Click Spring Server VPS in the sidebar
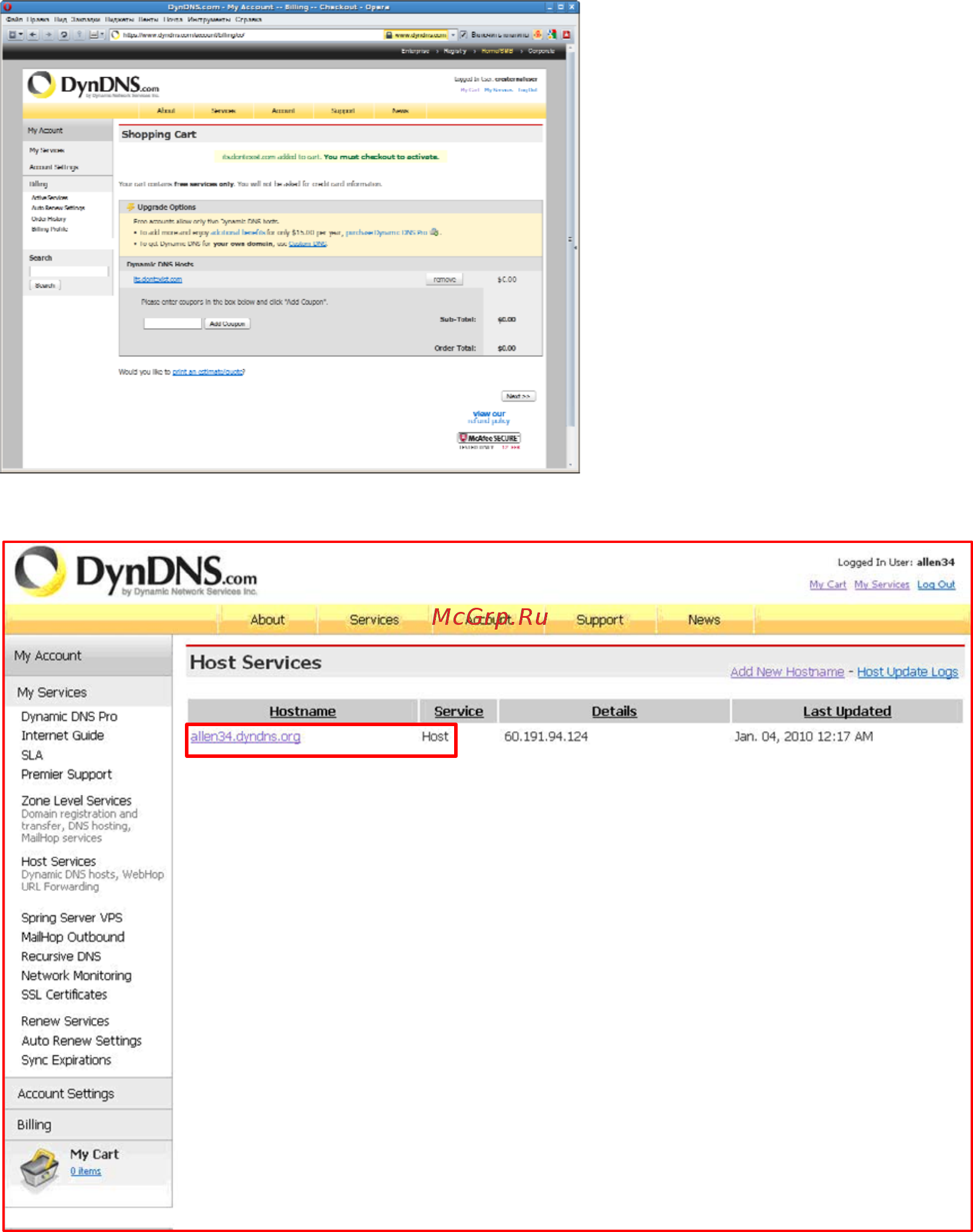 (72, 918)
